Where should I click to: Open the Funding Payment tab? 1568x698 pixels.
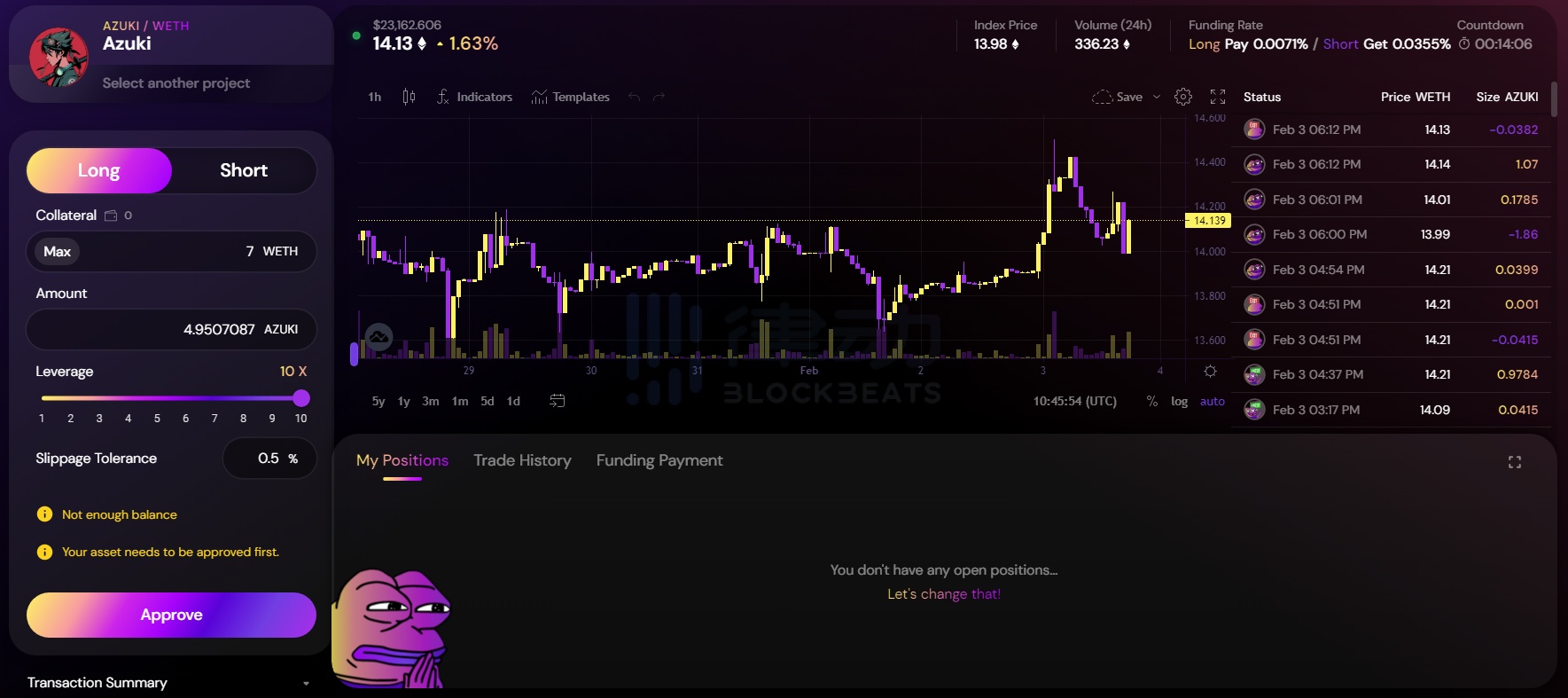659,460
